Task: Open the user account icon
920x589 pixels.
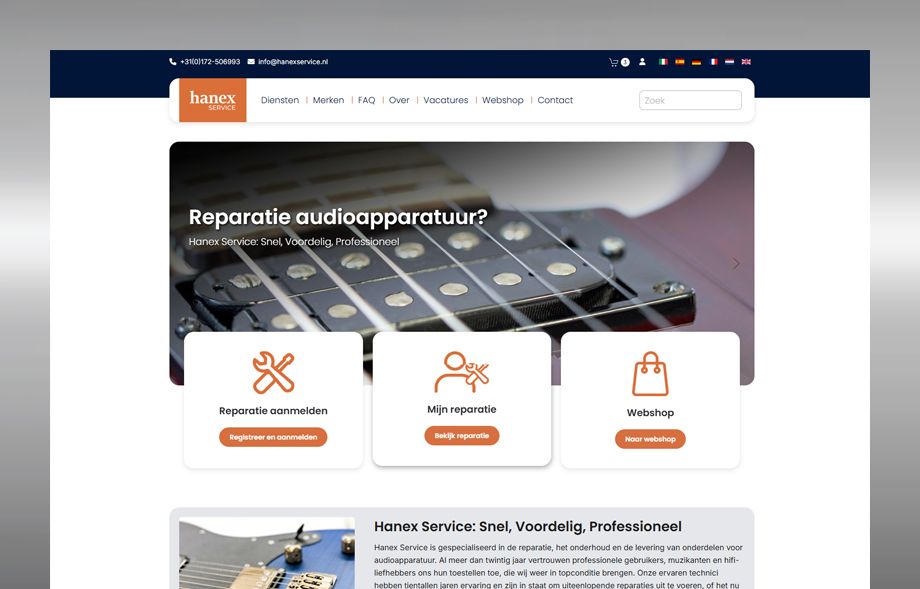Action: (642, 62)
